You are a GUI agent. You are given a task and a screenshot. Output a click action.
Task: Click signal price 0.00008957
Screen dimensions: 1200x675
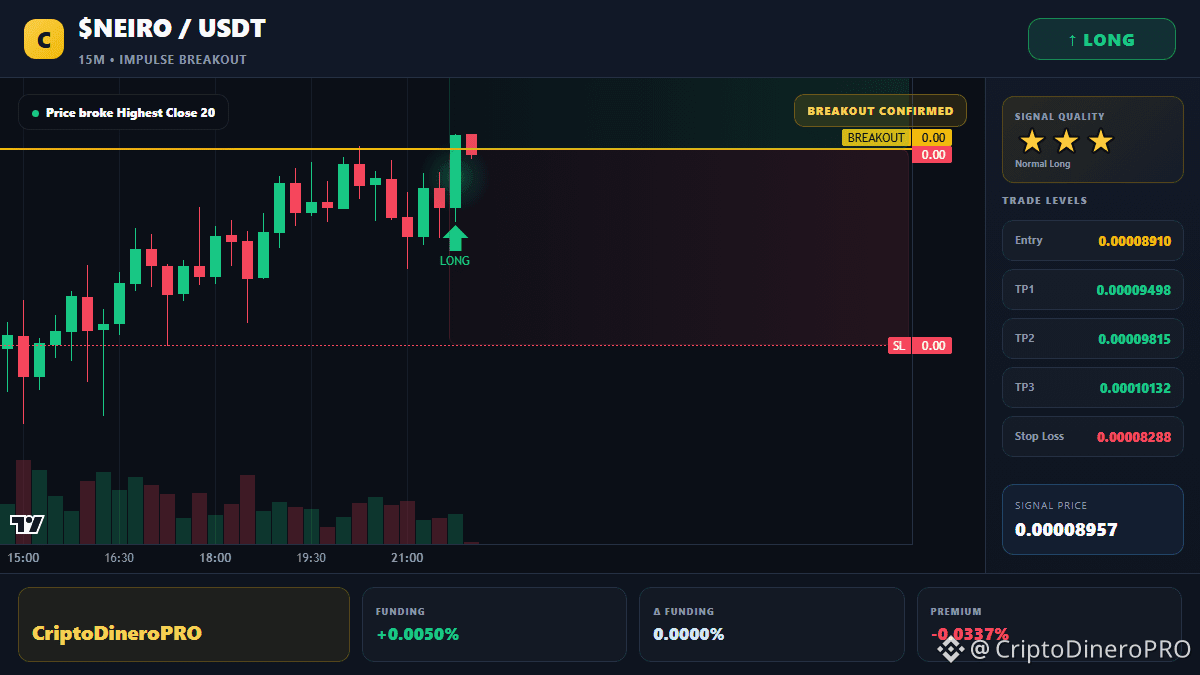pyautogui.click(x=1066, y=530)
